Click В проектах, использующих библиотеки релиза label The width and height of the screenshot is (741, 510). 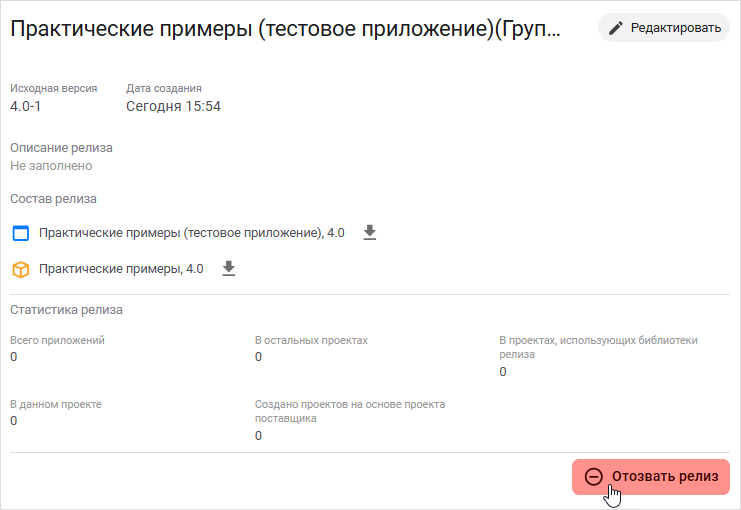[598, 347]
